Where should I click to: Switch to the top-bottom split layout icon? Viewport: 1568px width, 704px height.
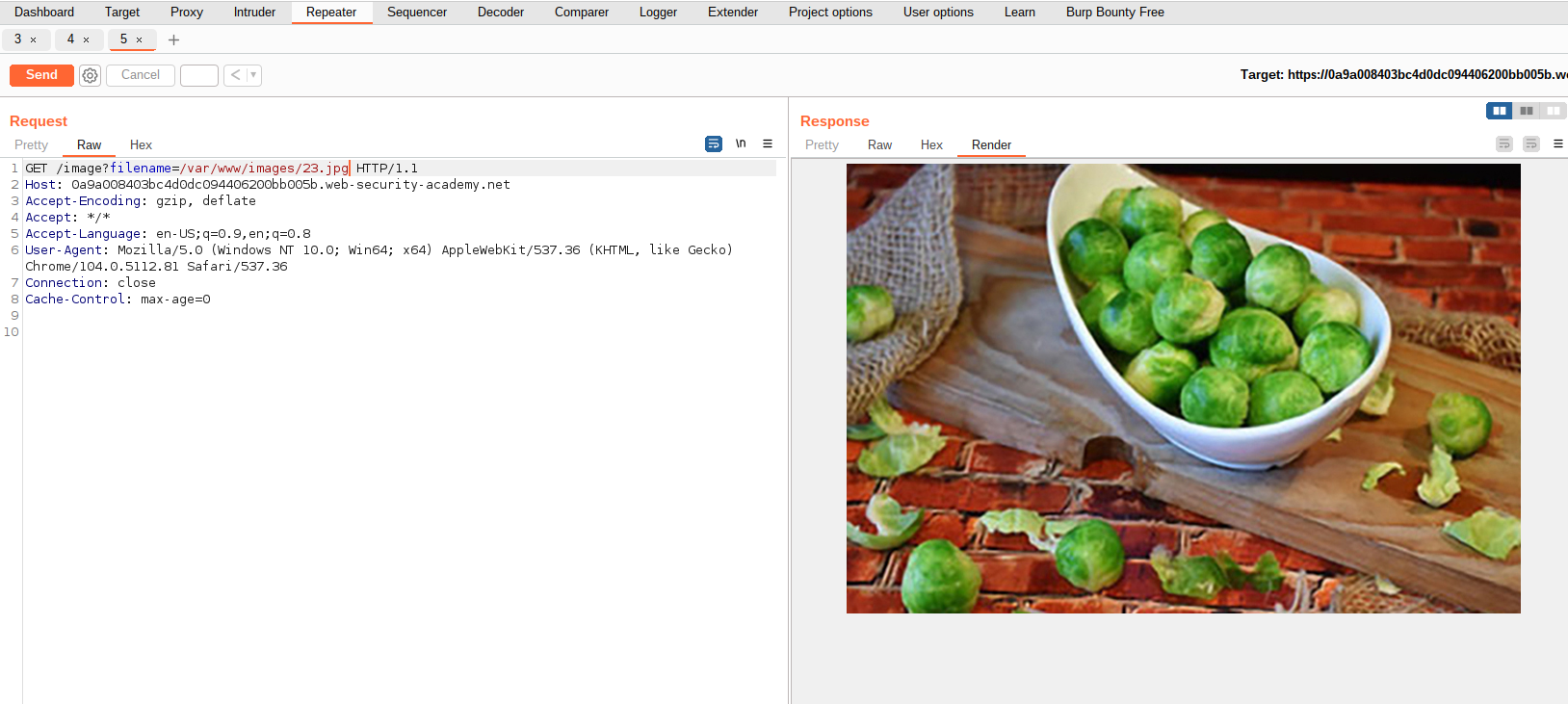point(1526,111)
